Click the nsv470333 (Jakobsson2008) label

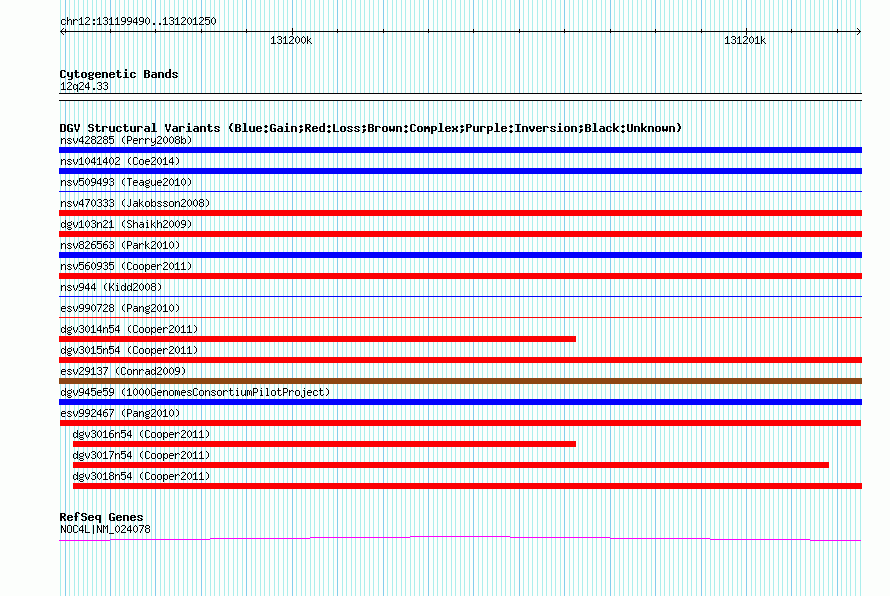135,203
